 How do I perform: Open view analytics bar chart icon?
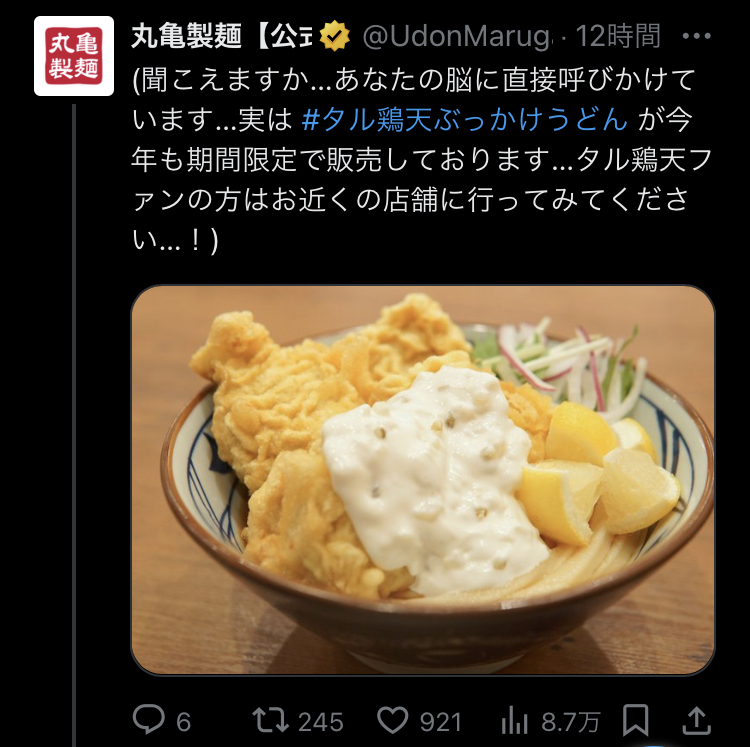click(x=515, y=720)
